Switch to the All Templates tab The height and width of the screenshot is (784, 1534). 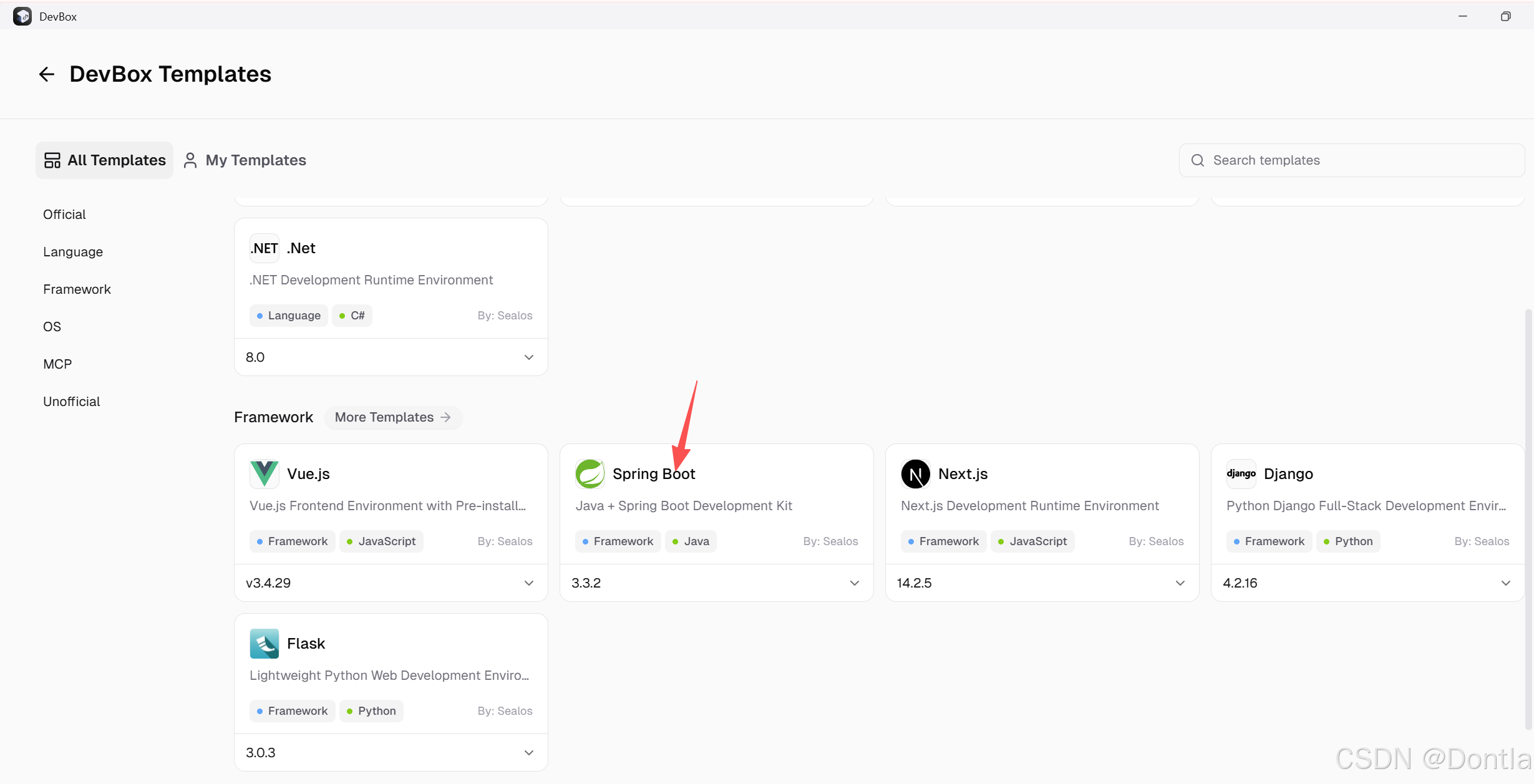pyautogui.click(x=104, y=160)
